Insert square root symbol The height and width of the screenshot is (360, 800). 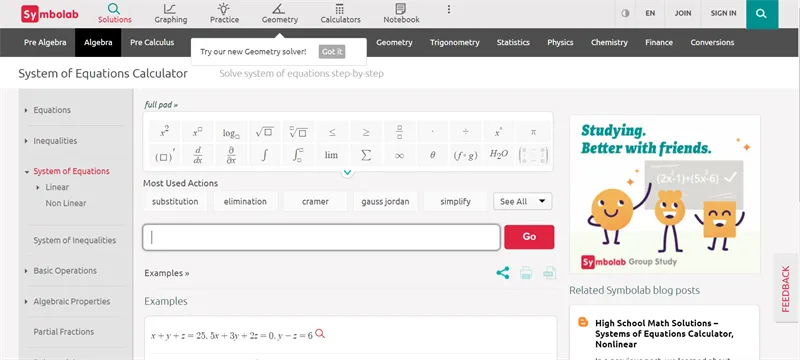(264, 132)
